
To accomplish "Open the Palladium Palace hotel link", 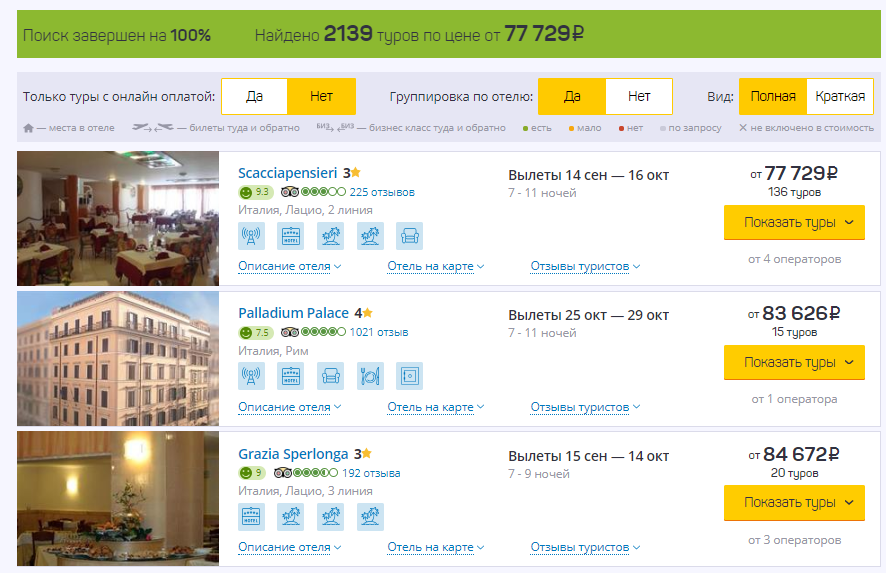I will coord(293,313).
